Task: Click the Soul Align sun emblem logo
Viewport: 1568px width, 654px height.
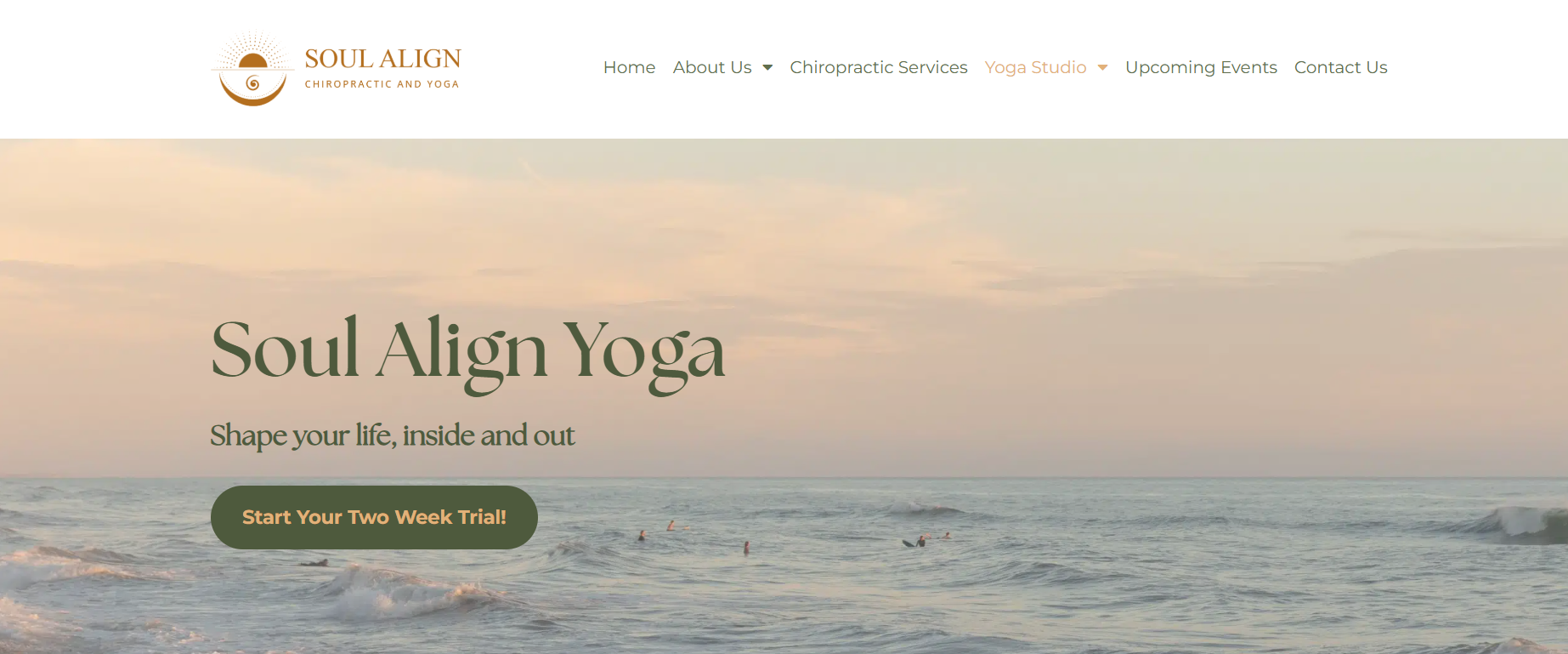Action: point(252,69)
